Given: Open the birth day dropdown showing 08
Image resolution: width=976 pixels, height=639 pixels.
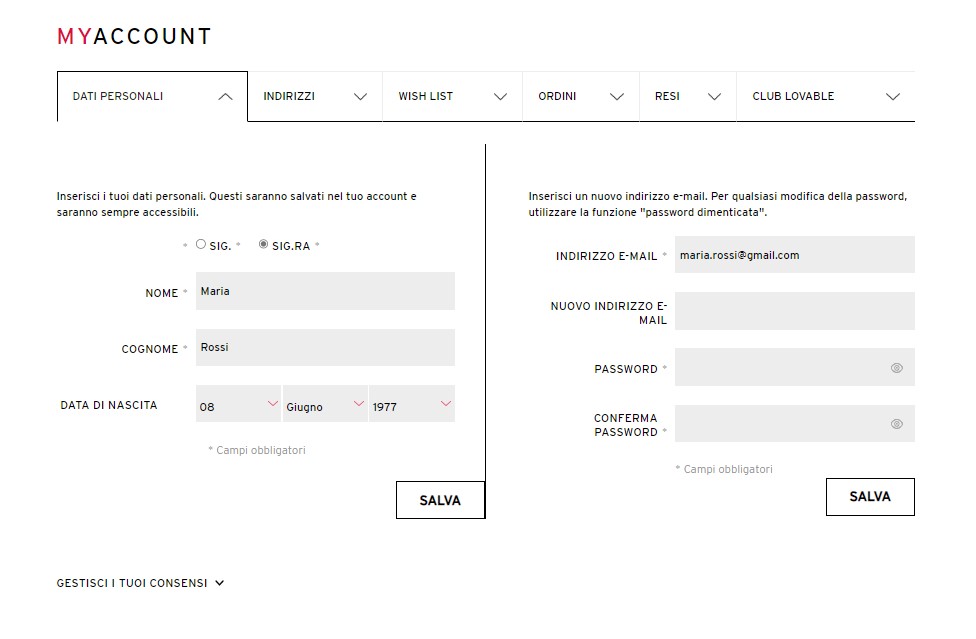Looking at the screenshot, I should pos(238,404).
